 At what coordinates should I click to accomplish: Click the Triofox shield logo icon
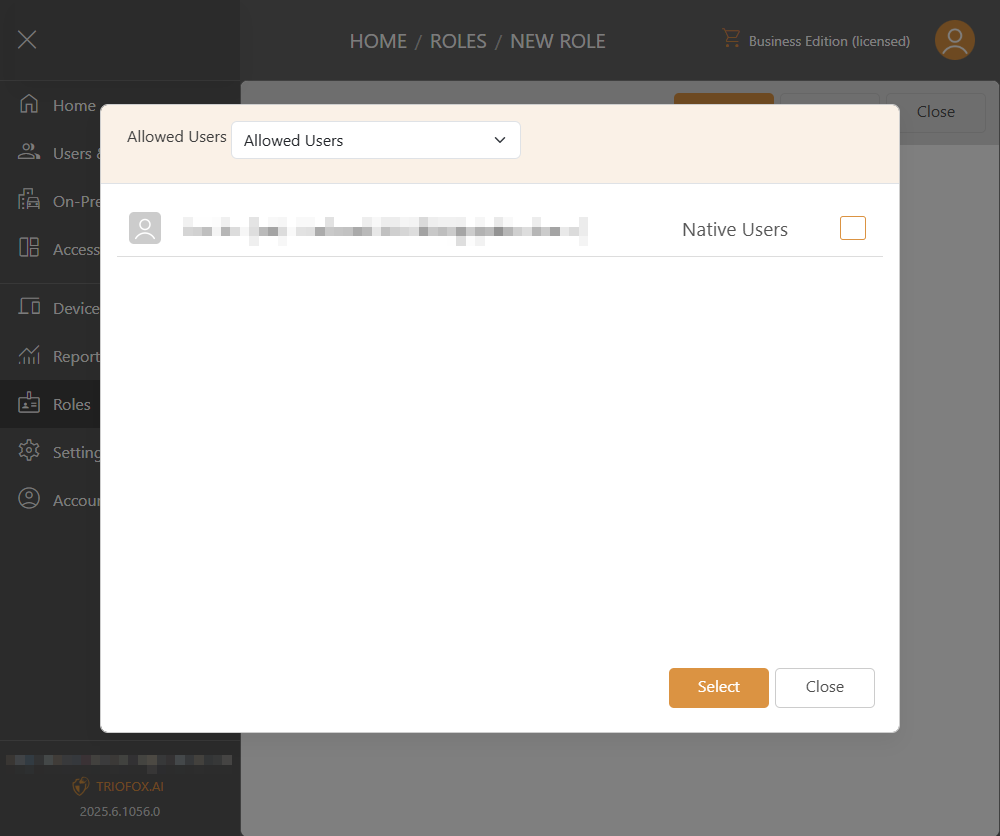[x=80, y=786]
